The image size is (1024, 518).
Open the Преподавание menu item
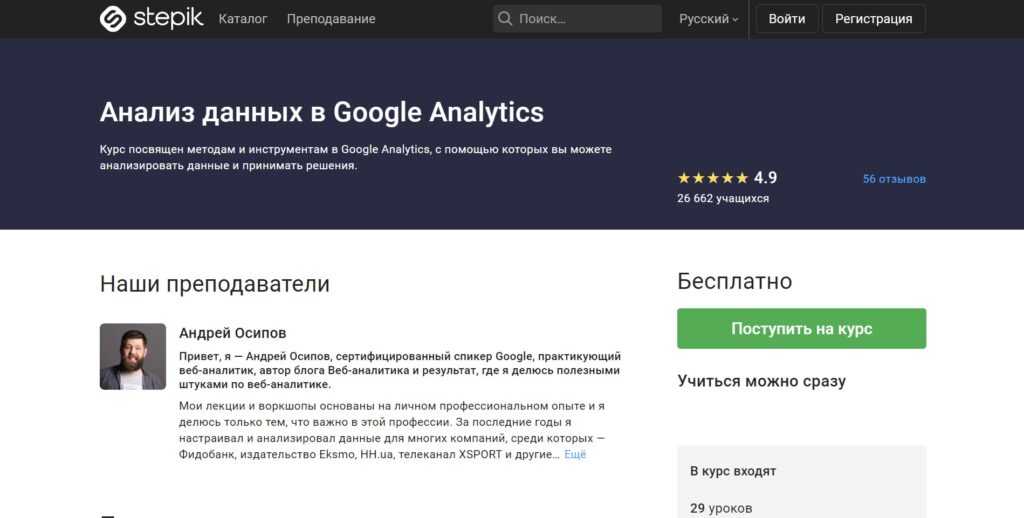click(331, 19)
